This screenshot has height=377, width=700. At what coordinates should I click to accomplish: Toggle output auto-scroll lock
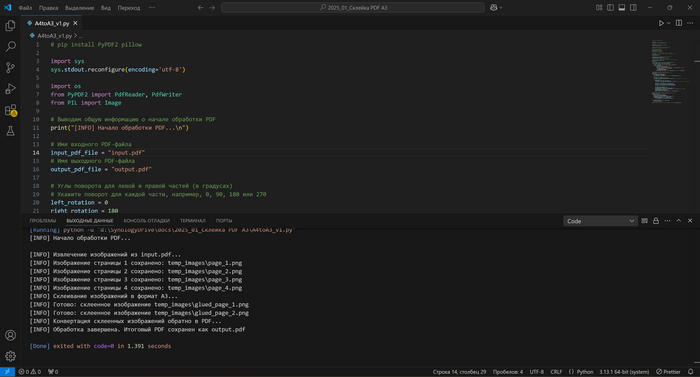pyautogui.click(x=656, y=221)
